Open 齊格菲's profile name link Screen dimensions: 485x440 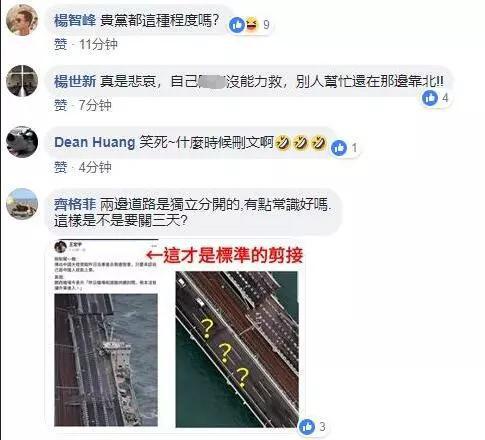(75, 204)
